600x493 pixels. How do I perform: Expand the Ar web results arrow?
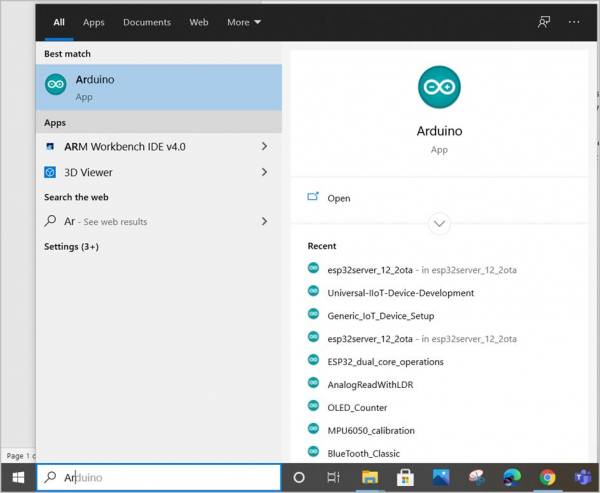click(x=264, y=221)
